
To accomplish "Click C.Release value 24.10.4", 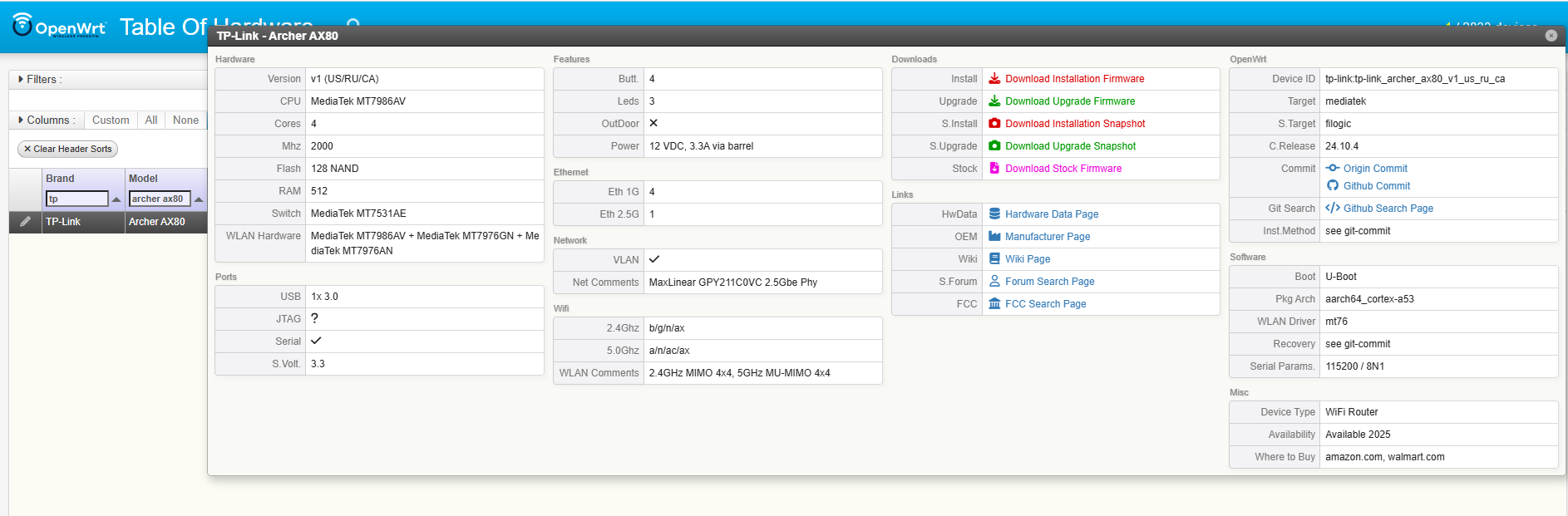I will (1342, 146).
